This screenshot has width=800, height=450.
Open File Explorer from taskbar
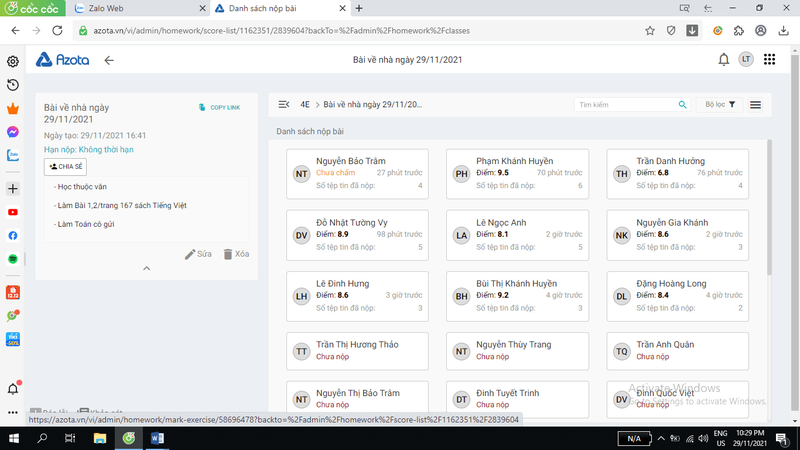pyautogui.click(x=99, y=438)
